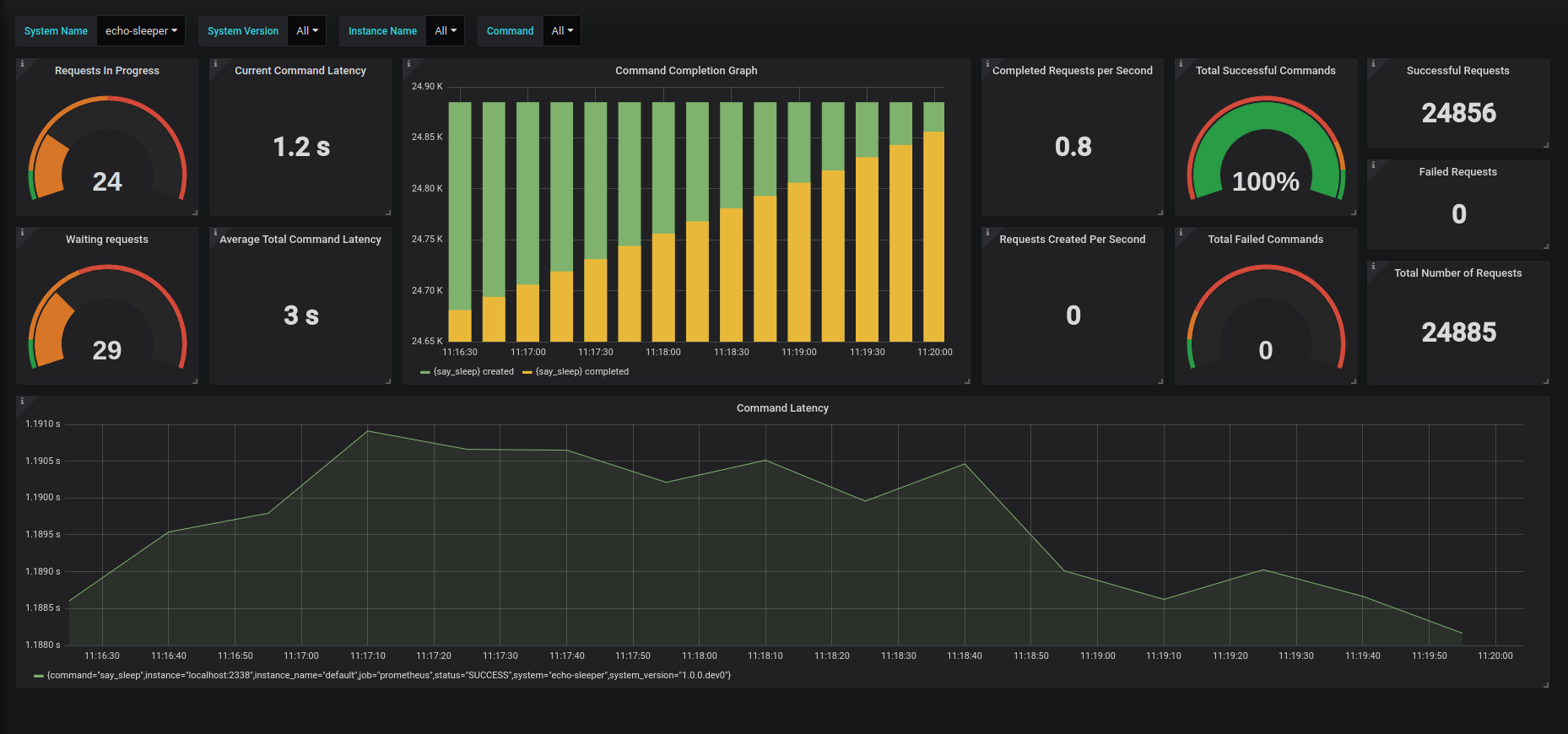Open the Completed Requests per Second title menu

tap(1073, 71)
